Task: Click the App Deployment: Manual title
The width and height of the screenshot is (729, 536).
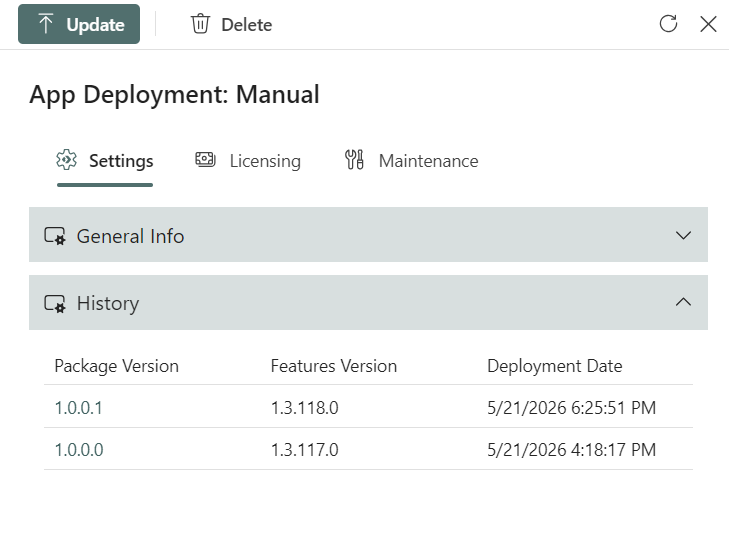Action: (x=174, y=95)
